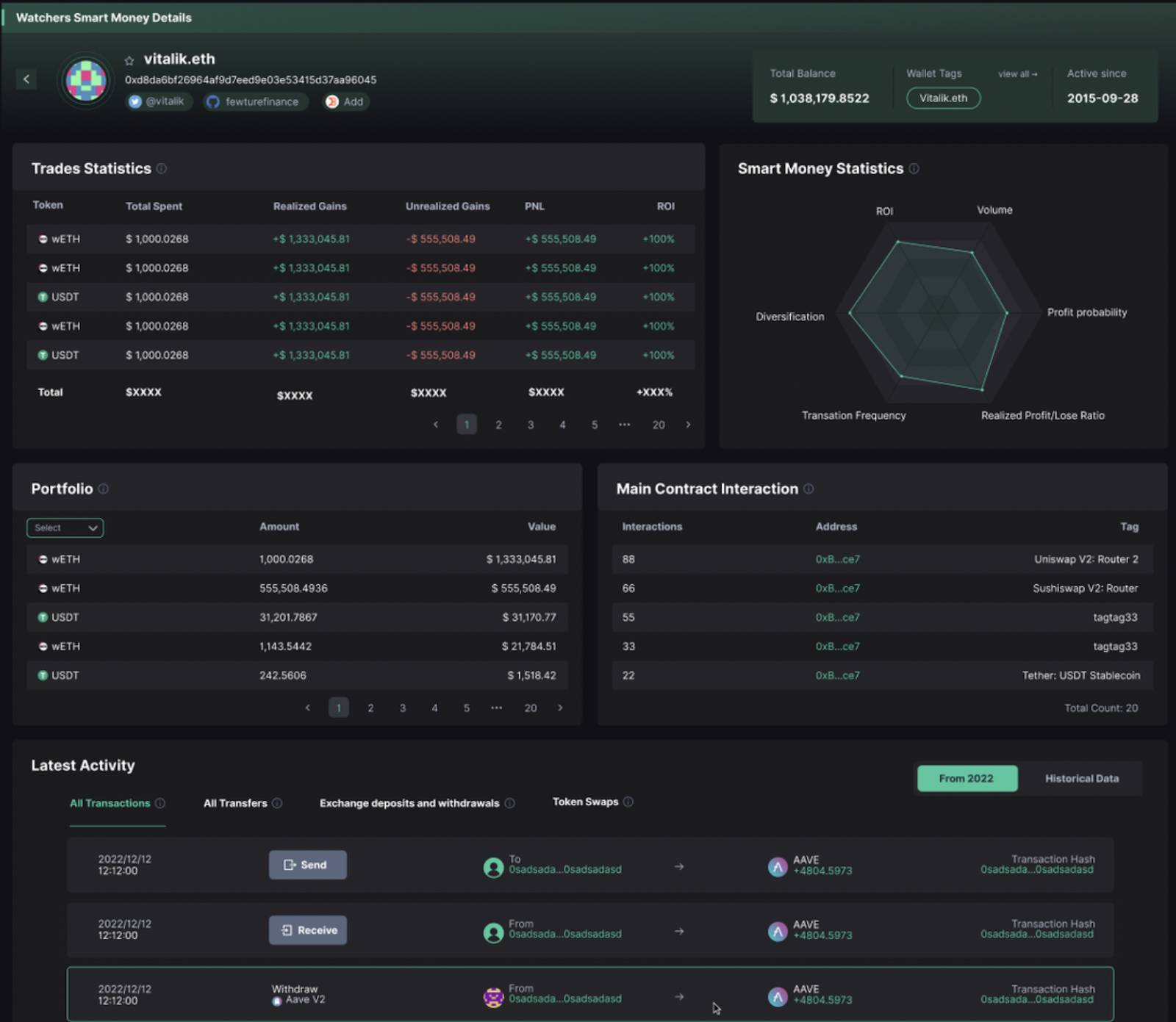Show info tooltip for Main Contract Interaction
Screen dimensions: 1176x1022
click(808, 489)
